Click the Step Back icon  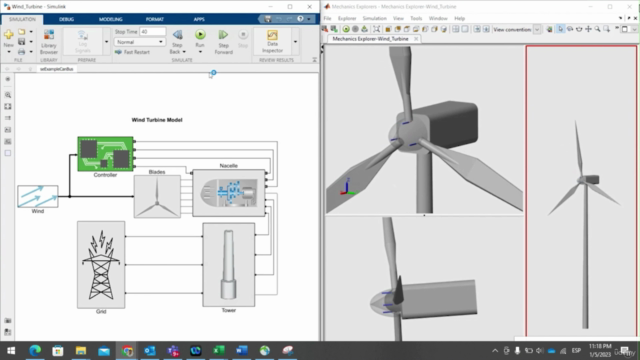coord(178,35)
